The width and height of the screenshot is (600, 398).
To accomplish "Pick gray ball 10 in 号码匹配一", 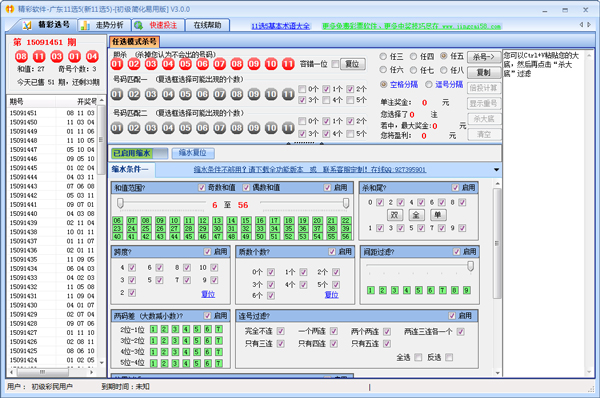I will coord(271,94).
